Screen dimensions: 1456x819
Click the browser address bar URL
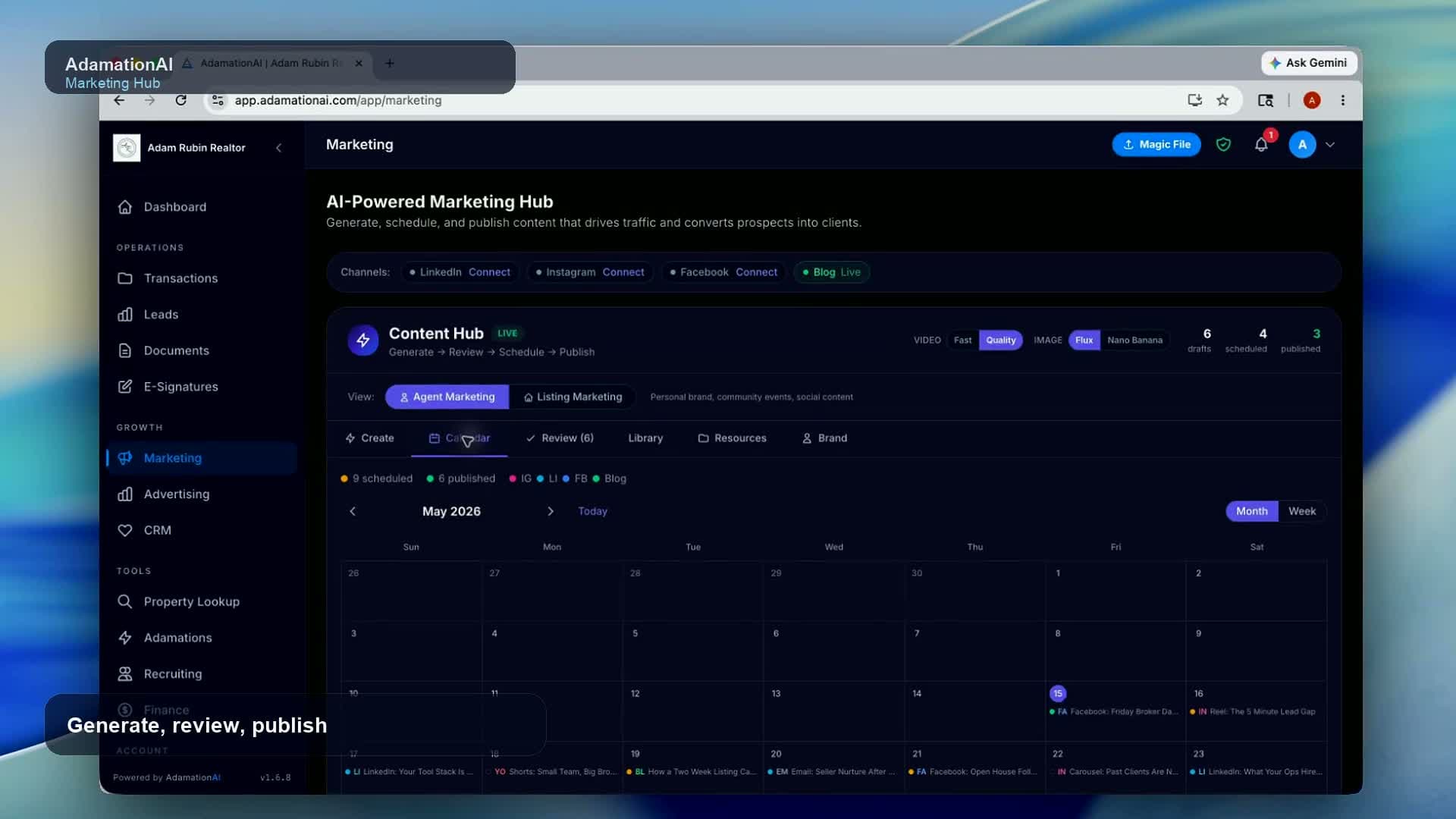click(338, 100)
